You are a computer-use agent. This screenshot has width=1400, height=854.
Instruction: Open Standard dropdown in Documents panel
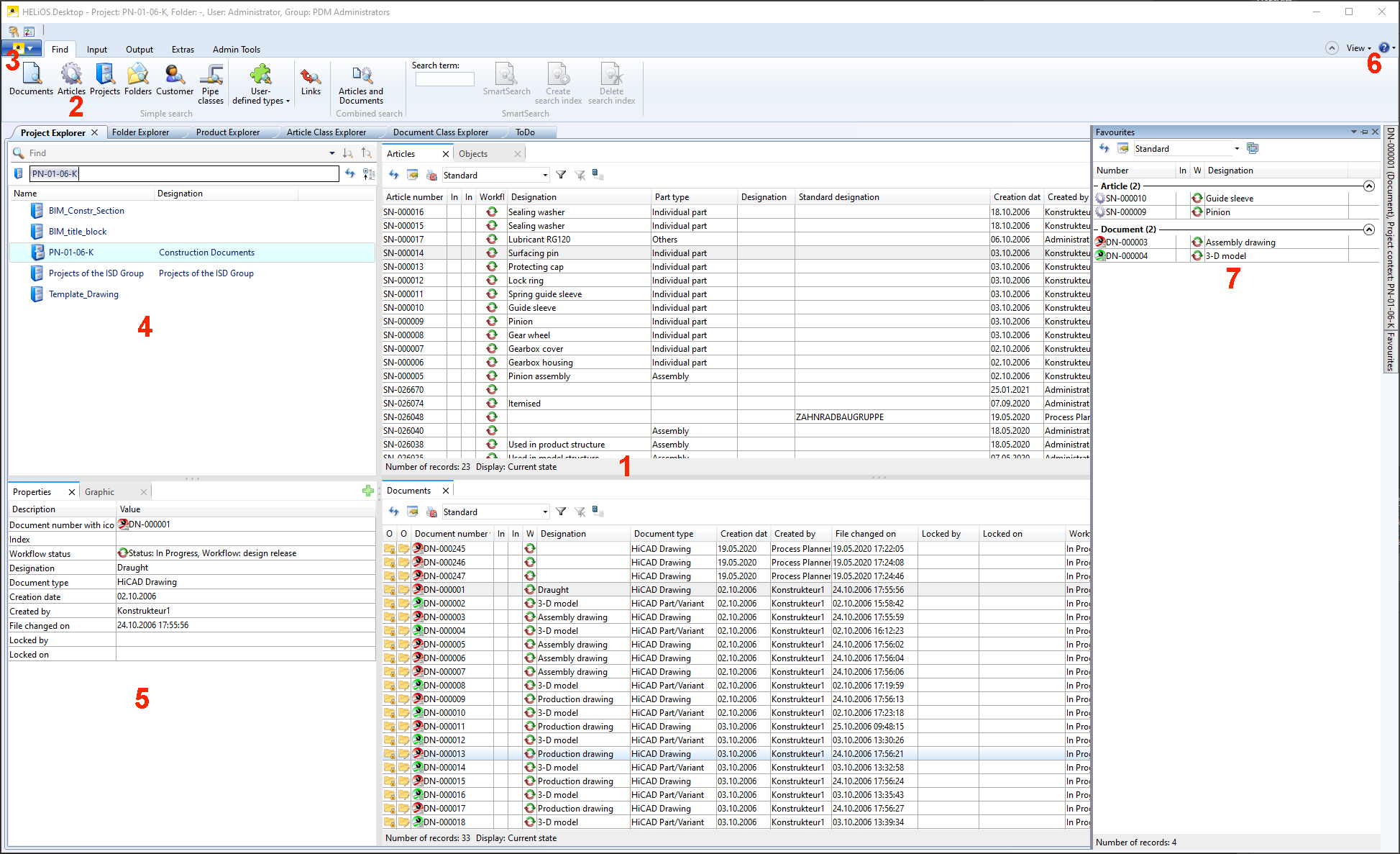point(544,512)
